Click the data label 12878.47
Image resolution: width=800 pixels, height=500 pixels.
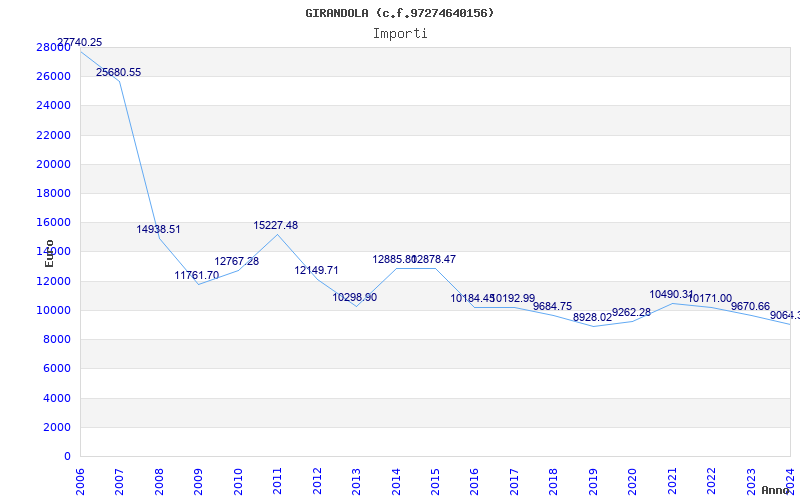[435, 259]
